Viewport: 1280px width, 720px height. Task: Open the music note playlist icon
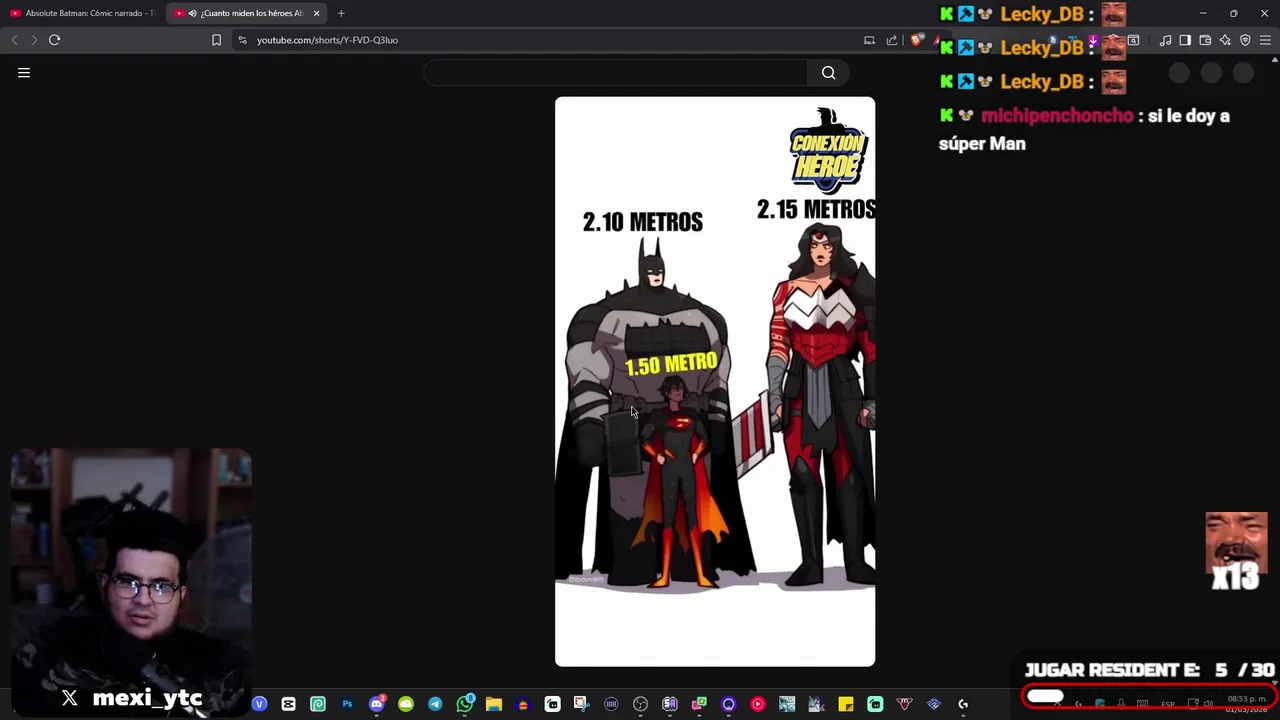pos(1165,40)
